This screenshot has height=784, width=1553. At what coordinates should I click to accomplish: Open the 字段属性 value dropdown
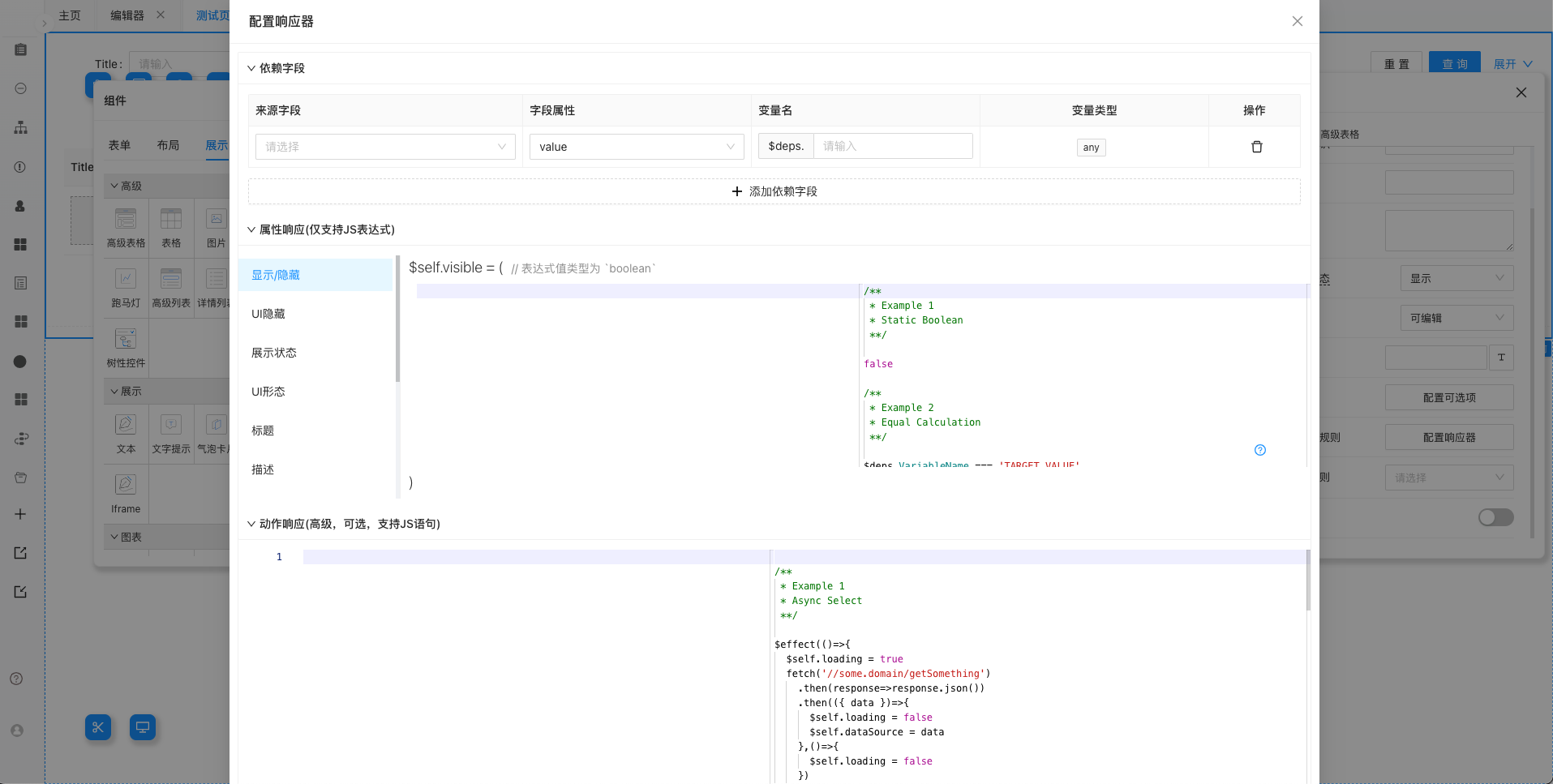637,147
